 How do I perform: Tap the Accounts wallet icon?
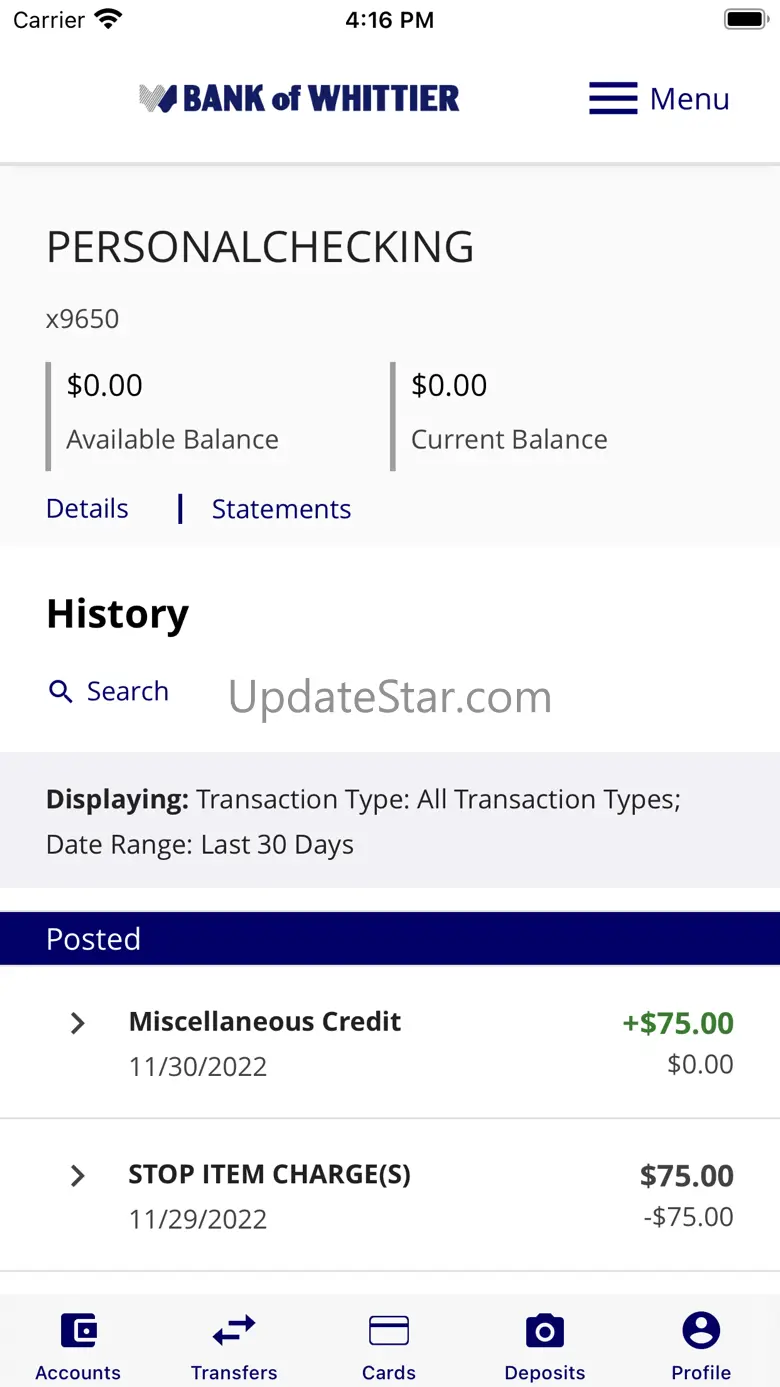tap(78, 1331)
